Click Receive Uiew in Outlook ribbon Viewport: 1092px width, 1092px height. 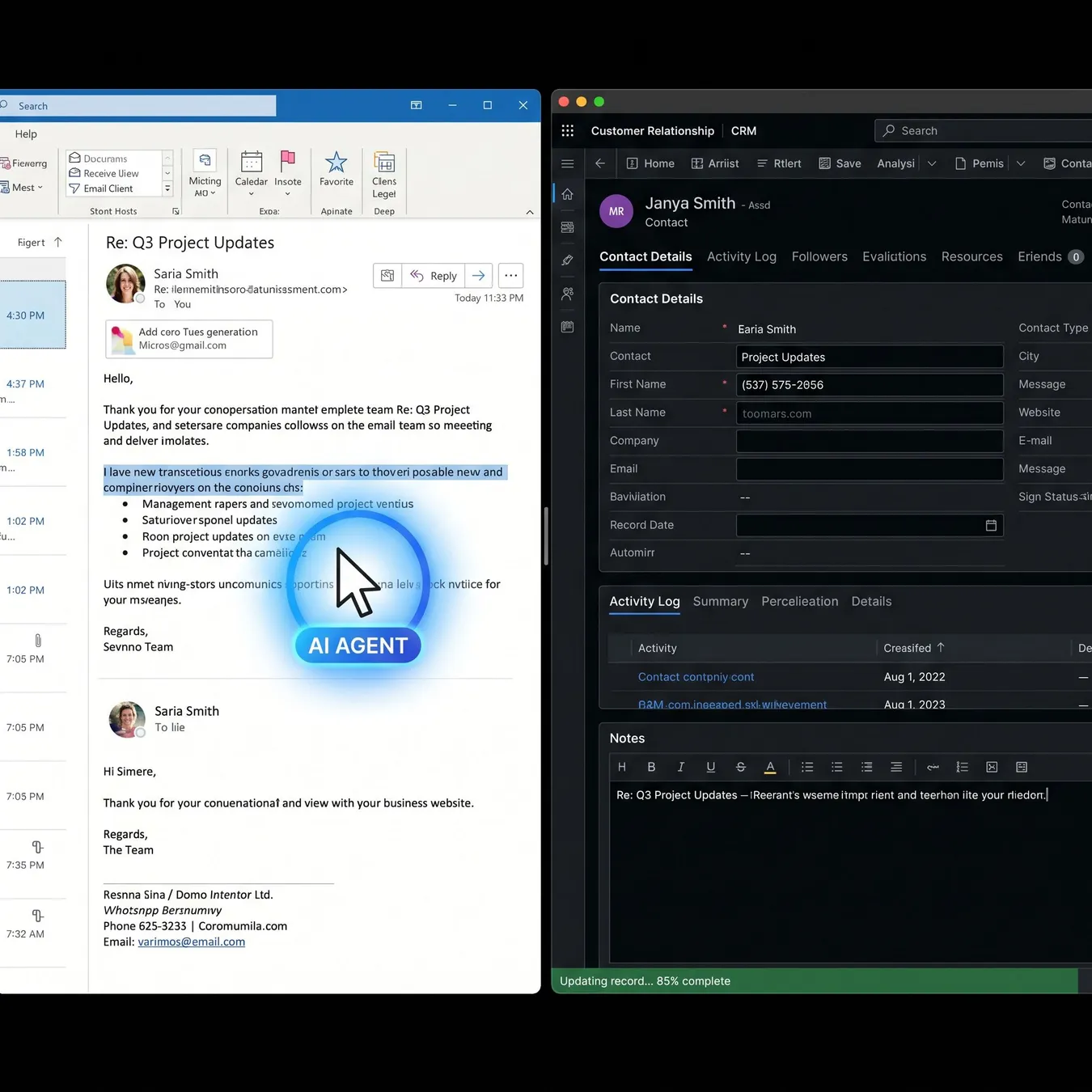(x=104, y=173)
